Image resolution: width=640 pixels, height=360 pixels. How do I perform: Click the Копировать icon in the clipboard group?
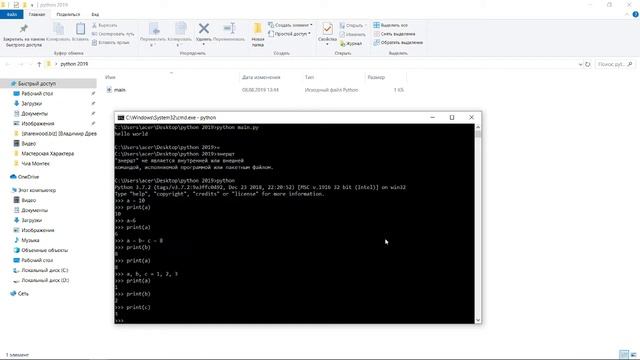pyautogui.click(x=58, y=29)
